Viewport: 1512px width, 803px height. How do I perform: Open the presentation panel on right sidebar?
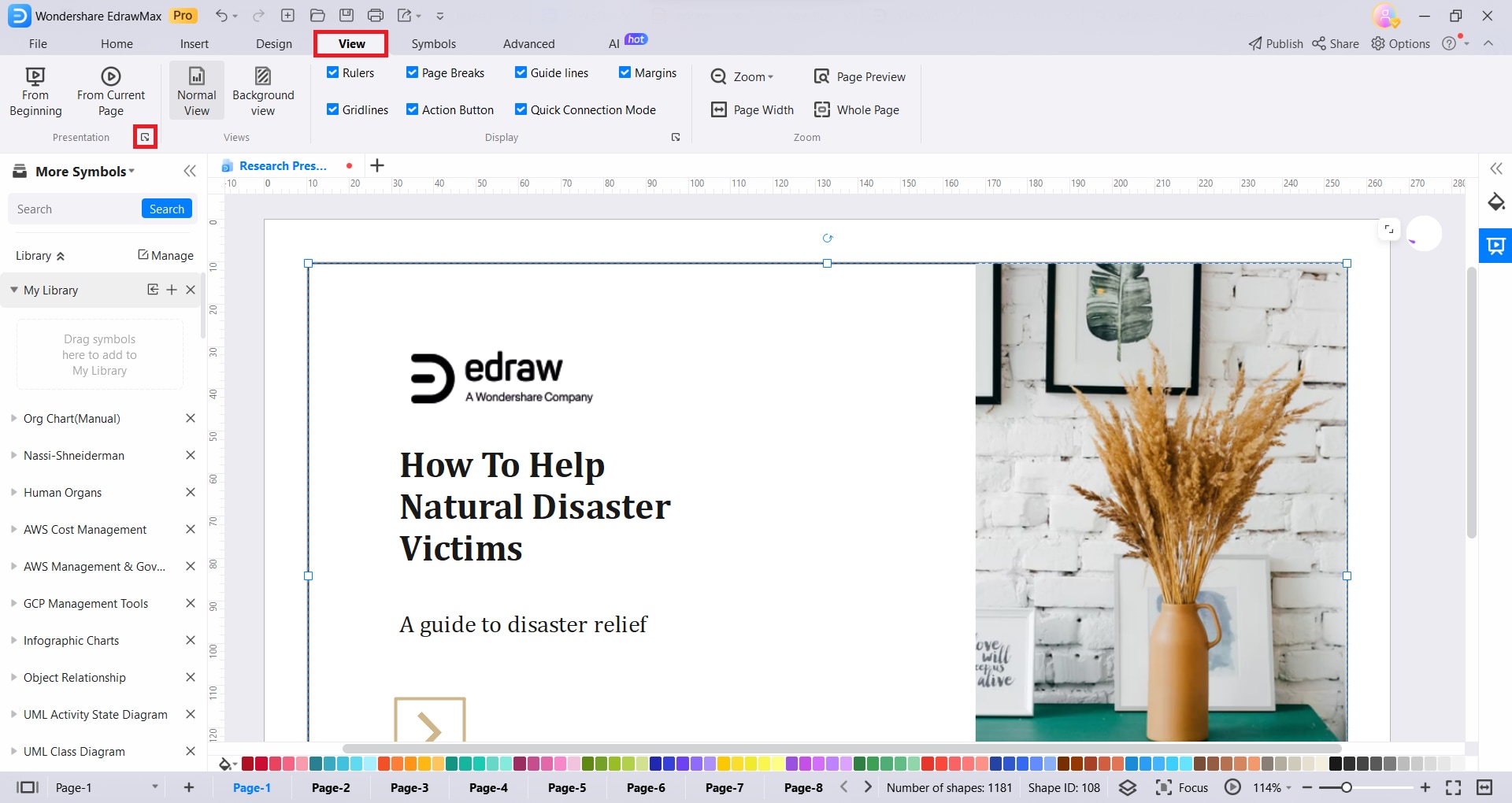tap(1495, 246)
